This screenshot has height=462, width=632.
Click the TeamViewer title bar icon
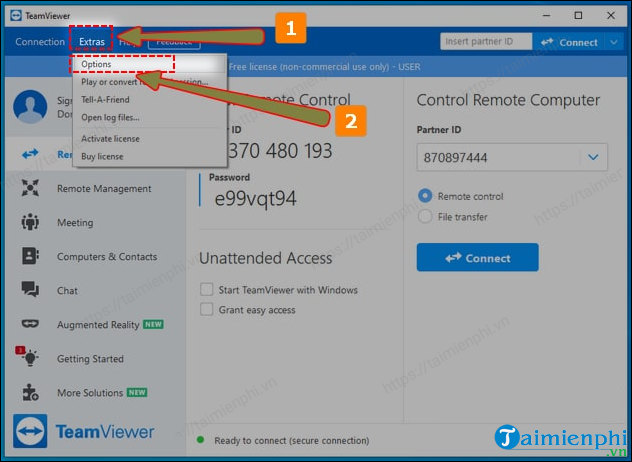pyautogui.click(x=16, y=15)
